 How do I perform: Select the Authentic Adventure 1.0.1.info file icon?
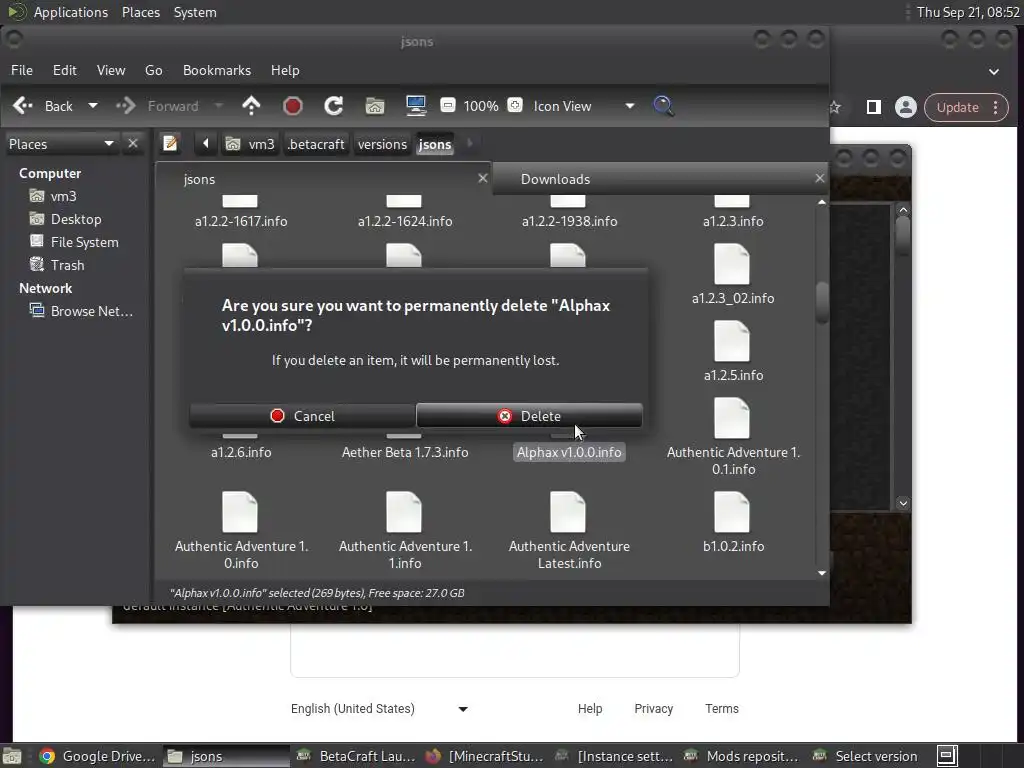click(732, 418)
